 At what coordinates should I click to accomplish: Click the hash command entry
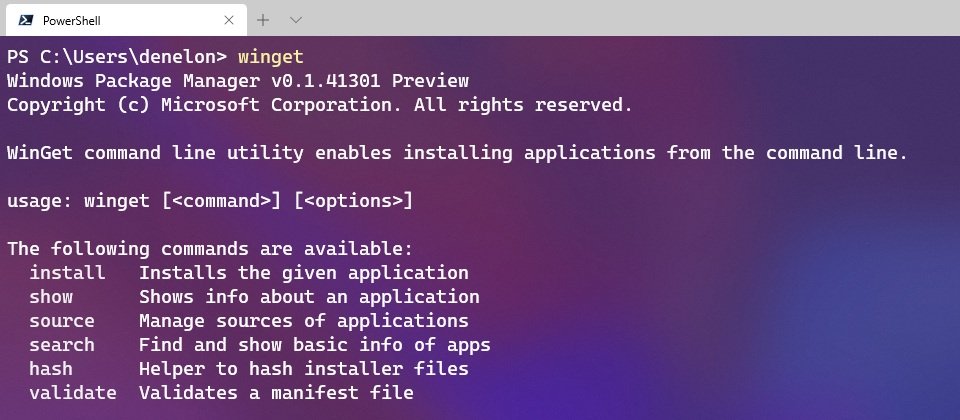pyautogui.click(x=51, y=369)
